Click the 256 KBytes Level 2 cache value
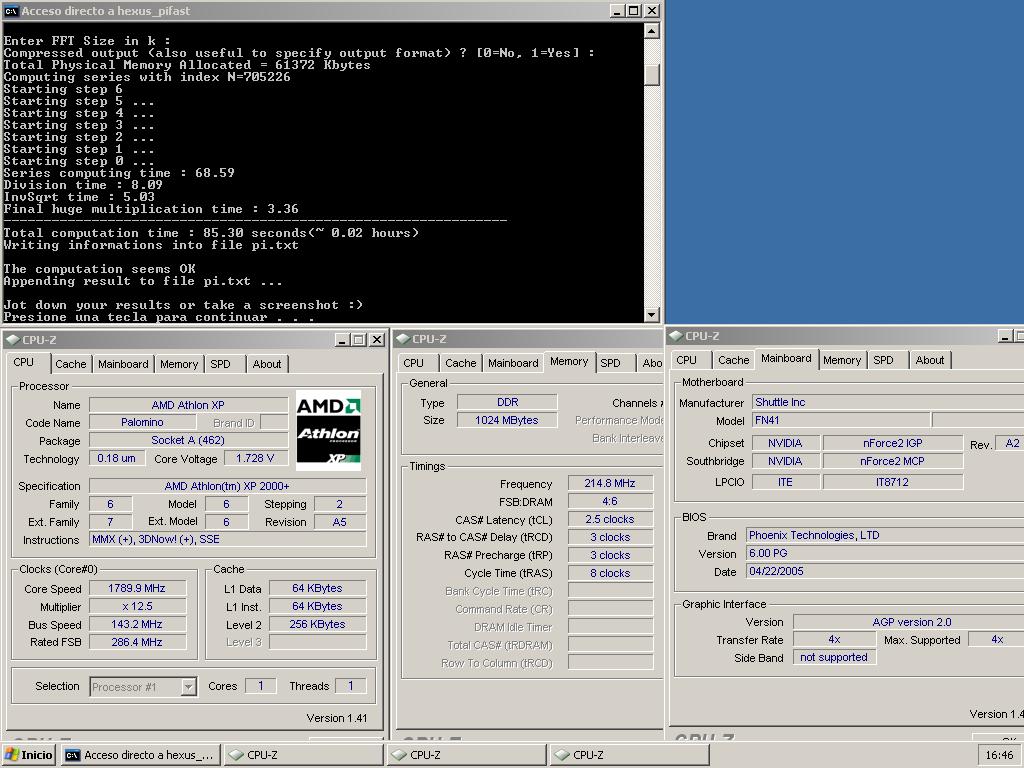1024x768 pixels. (x=317, y=624)
